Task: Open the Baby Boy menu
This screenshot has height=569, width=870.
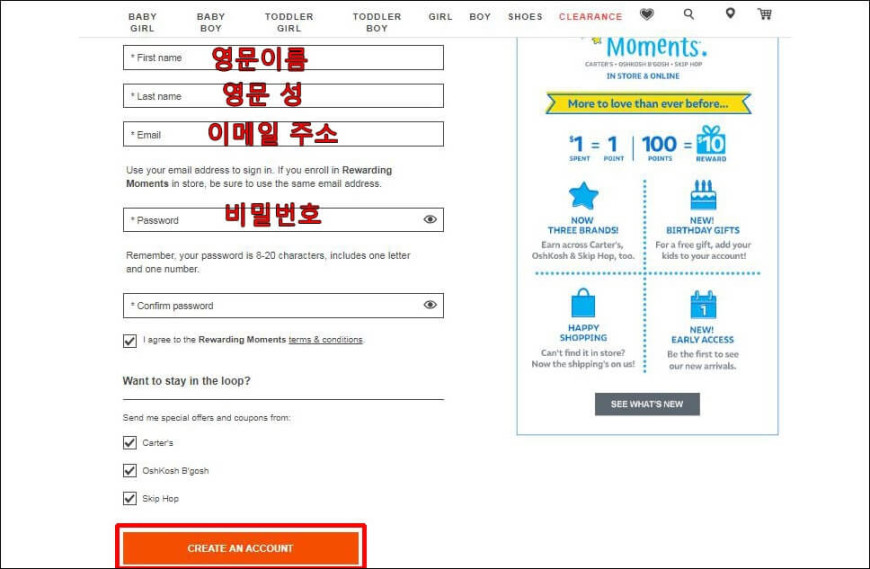Action: pyautogui.click(x=211, y=22)
